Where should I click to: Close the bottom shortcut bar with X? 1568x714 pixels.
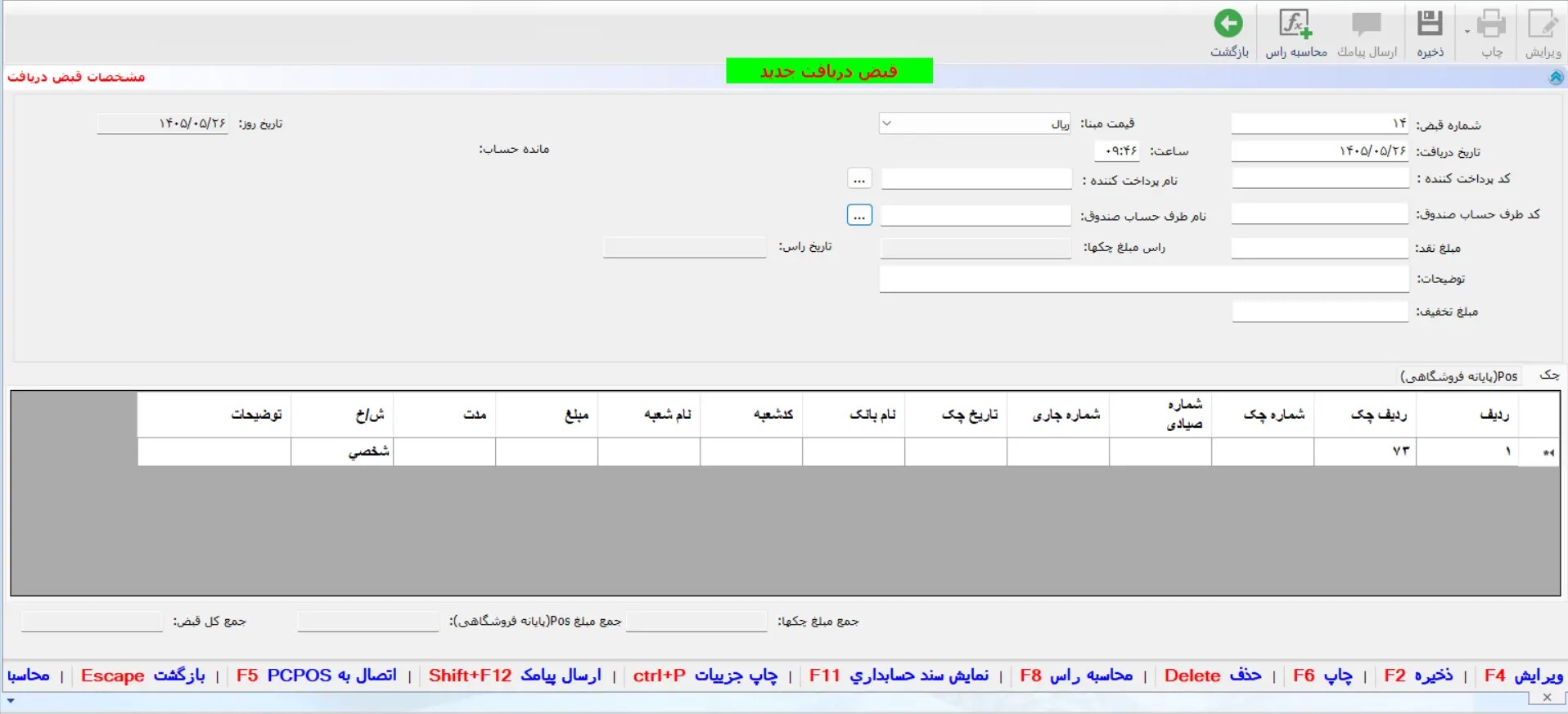click(1547, 698)
